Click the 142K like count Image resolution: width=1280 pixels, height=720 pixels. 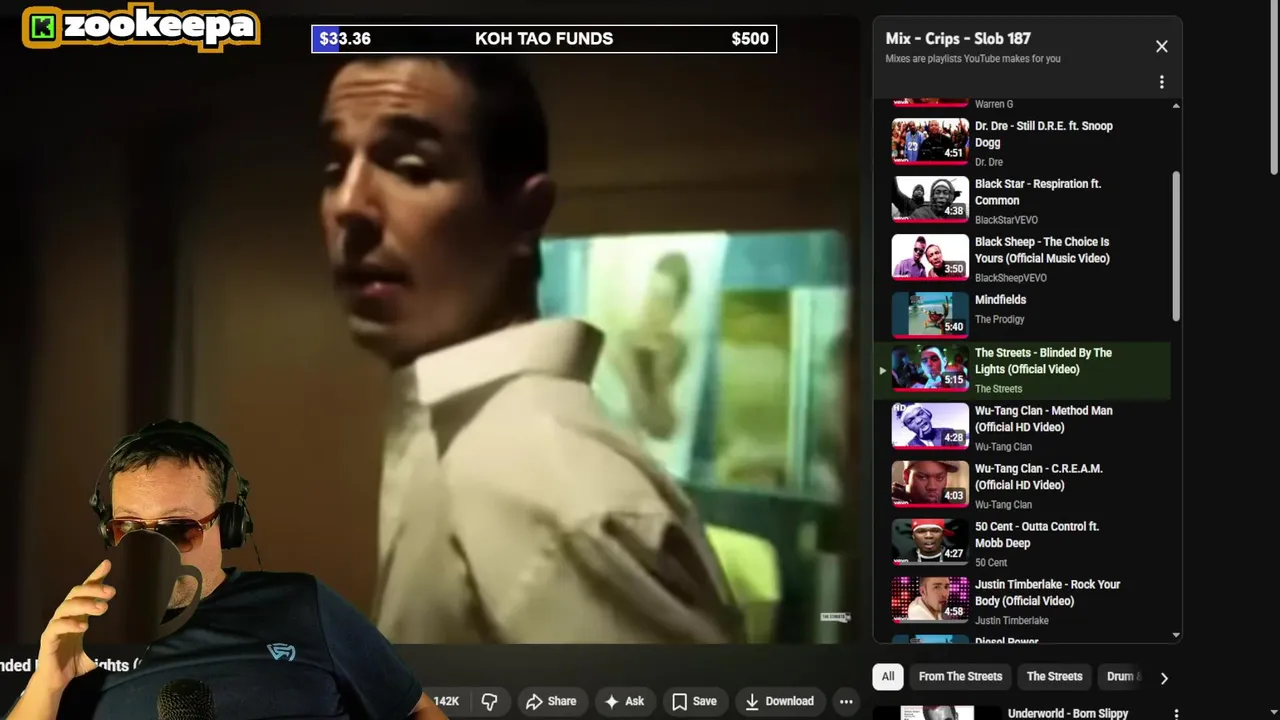(x=446, y=701)
